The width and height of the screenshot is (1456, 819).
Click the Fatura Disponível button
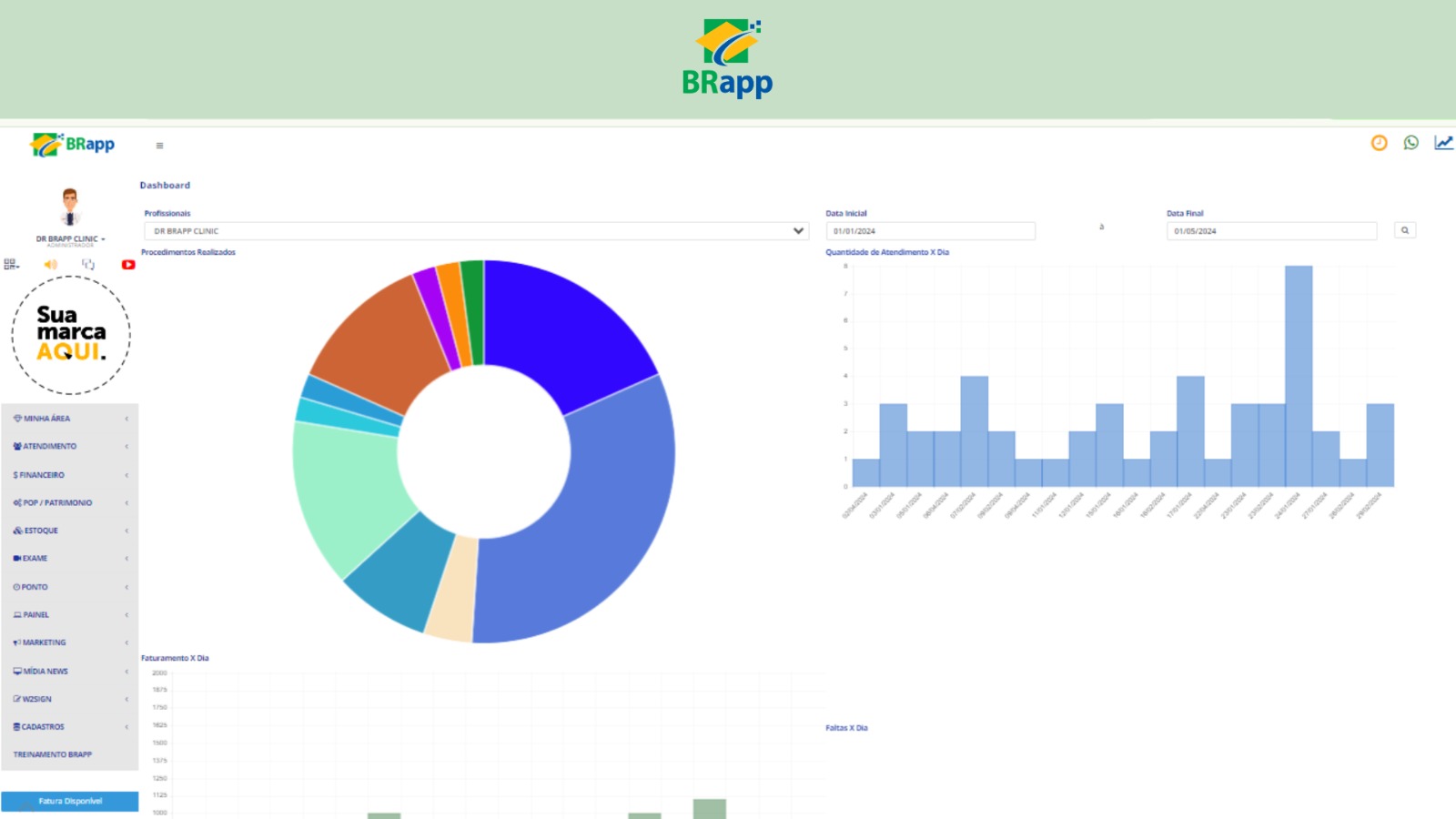point(70,802)
